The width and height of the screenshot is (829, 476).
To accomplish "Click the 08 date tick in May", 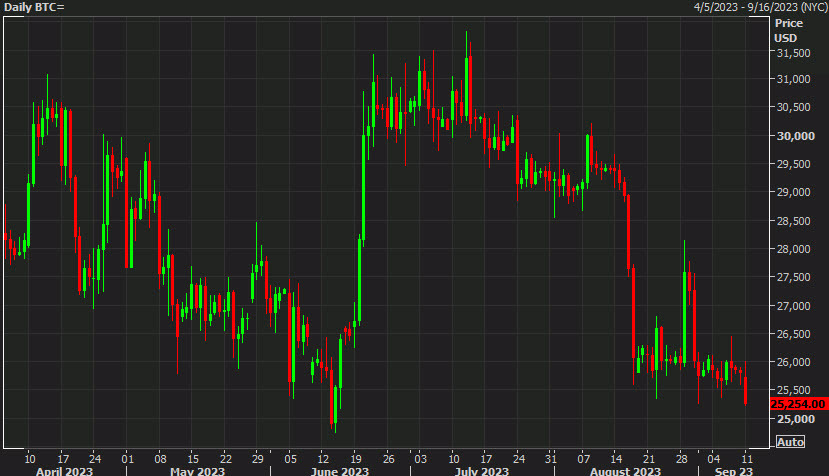I will pyautogui.click(x=160, y=459).
